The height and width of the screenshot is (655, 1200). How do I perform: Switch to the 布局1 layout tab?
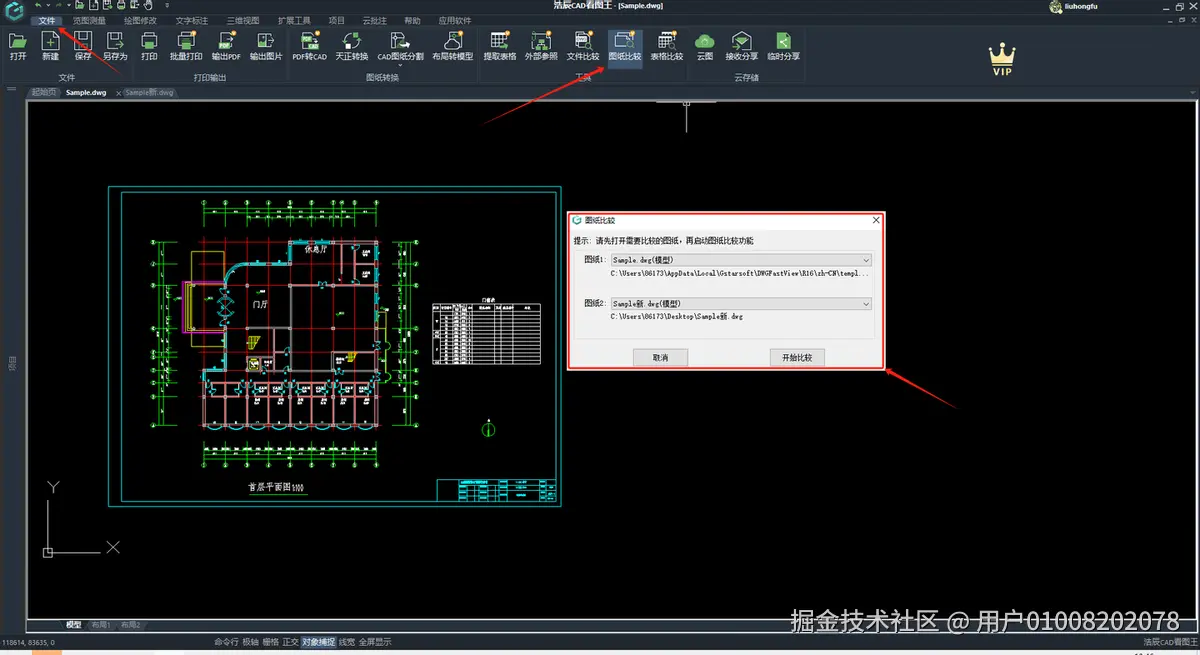101,625
